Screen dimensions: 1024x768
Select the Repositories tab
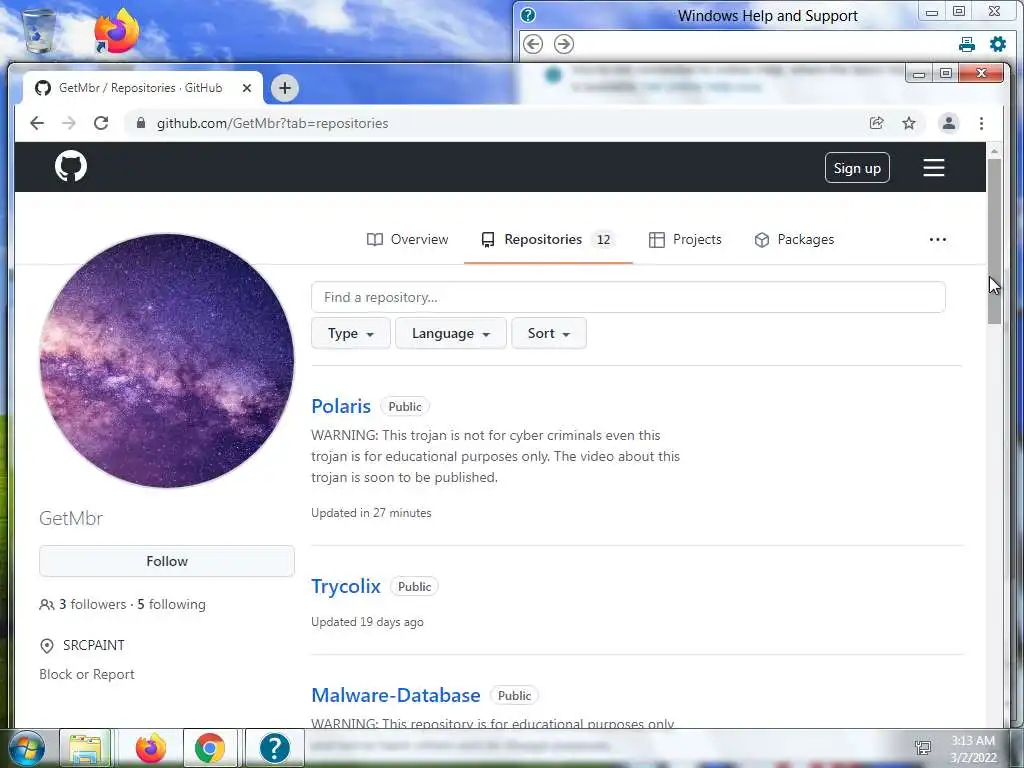(548, 240)
